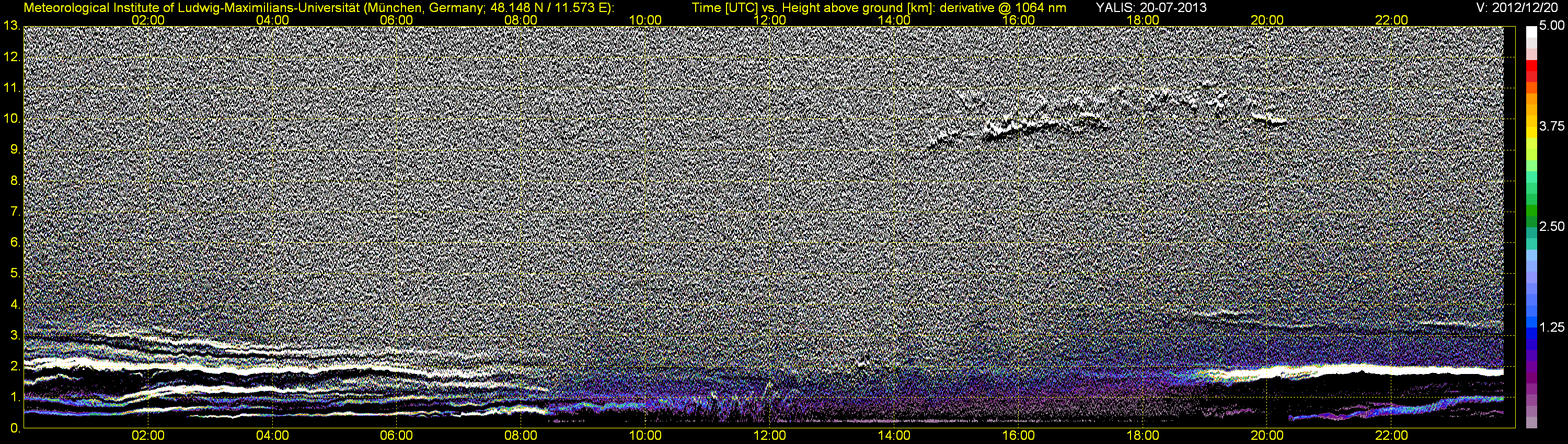Click the "06:00" label on the top time axis
1568x444 pixels.
[x=396, y=20]
